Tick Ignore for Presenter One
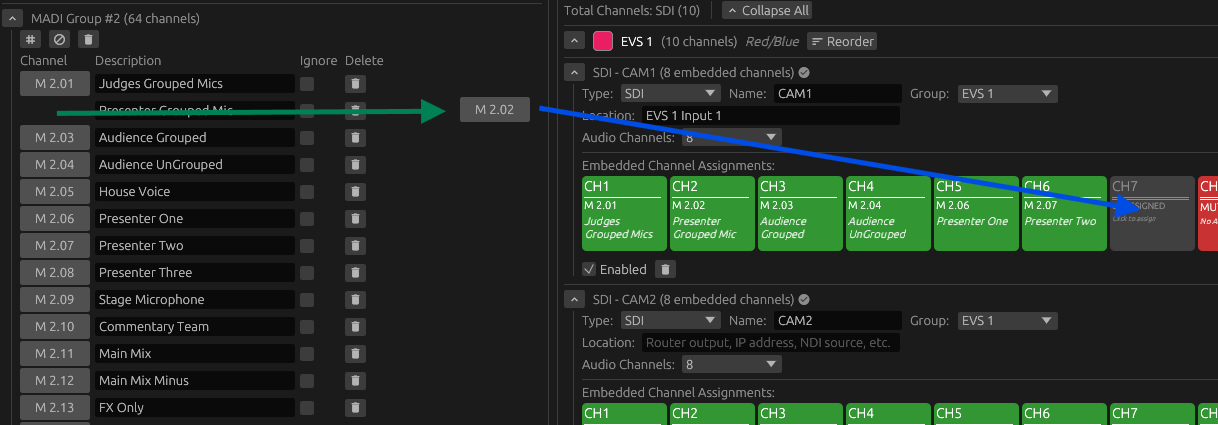This screenshot has width=1218, height=425. (x=307, y=218)
